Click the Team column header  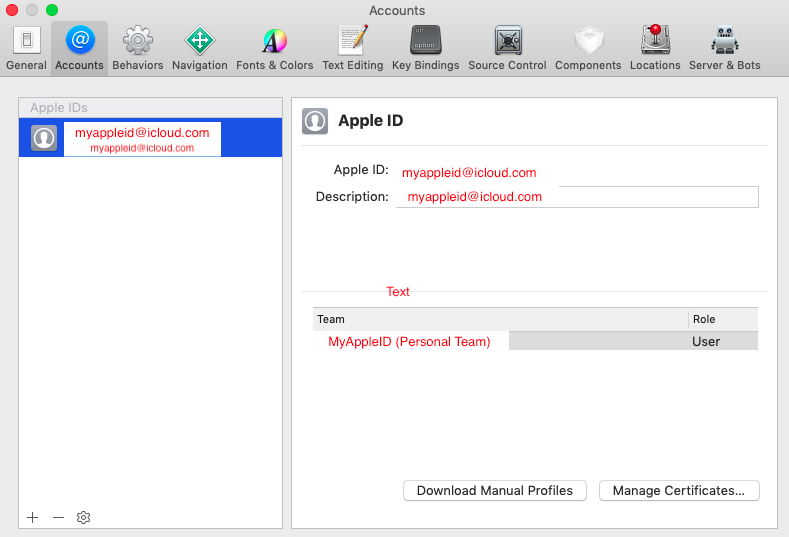click(500, 319)
